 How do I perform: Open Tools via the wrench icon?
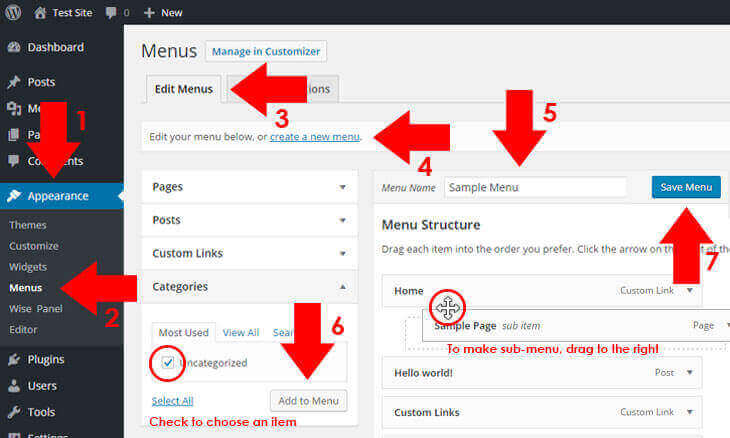(x=14, y=412)
